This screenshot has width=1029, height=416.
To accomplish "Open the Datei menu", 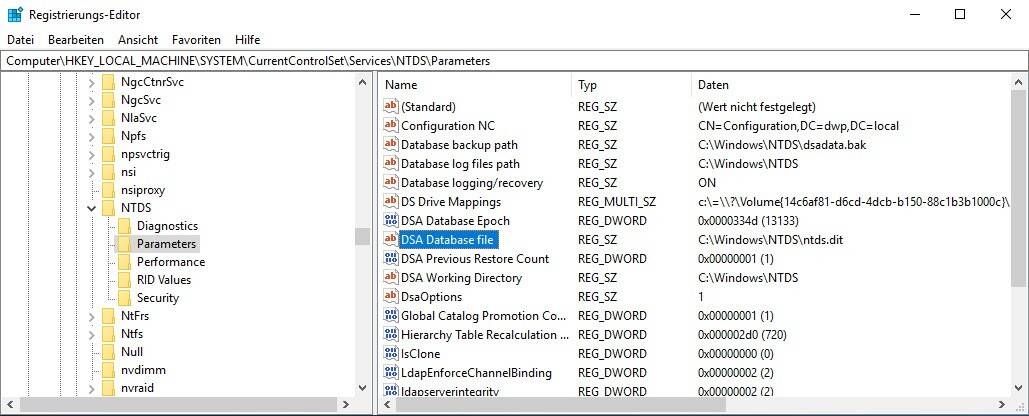I will point(20,40).
